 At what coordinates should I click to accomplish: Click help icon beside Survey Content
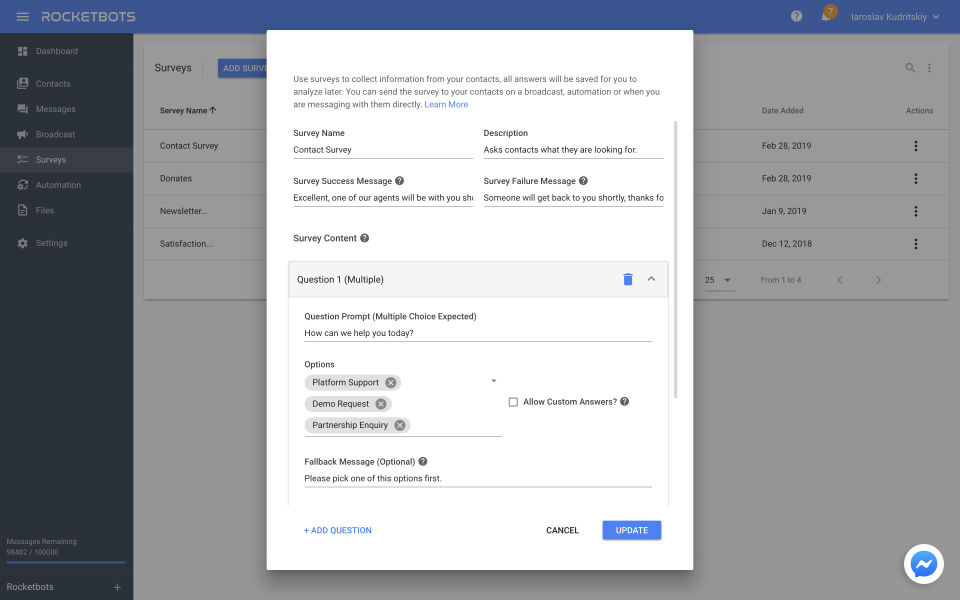click(364, 238)
